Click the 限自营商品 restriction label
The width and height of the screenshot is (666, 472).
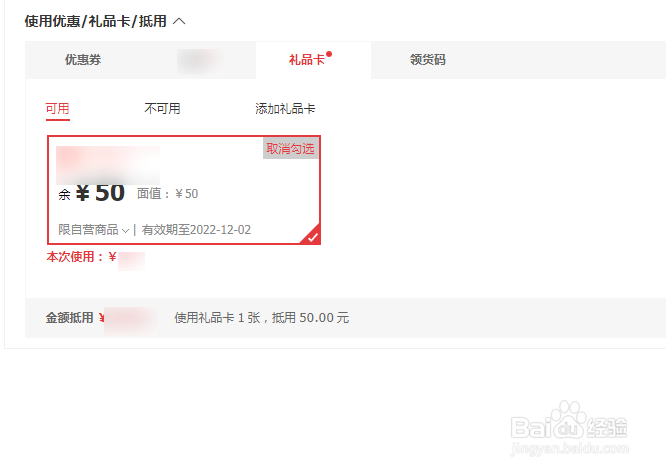(x=88, y=230)
